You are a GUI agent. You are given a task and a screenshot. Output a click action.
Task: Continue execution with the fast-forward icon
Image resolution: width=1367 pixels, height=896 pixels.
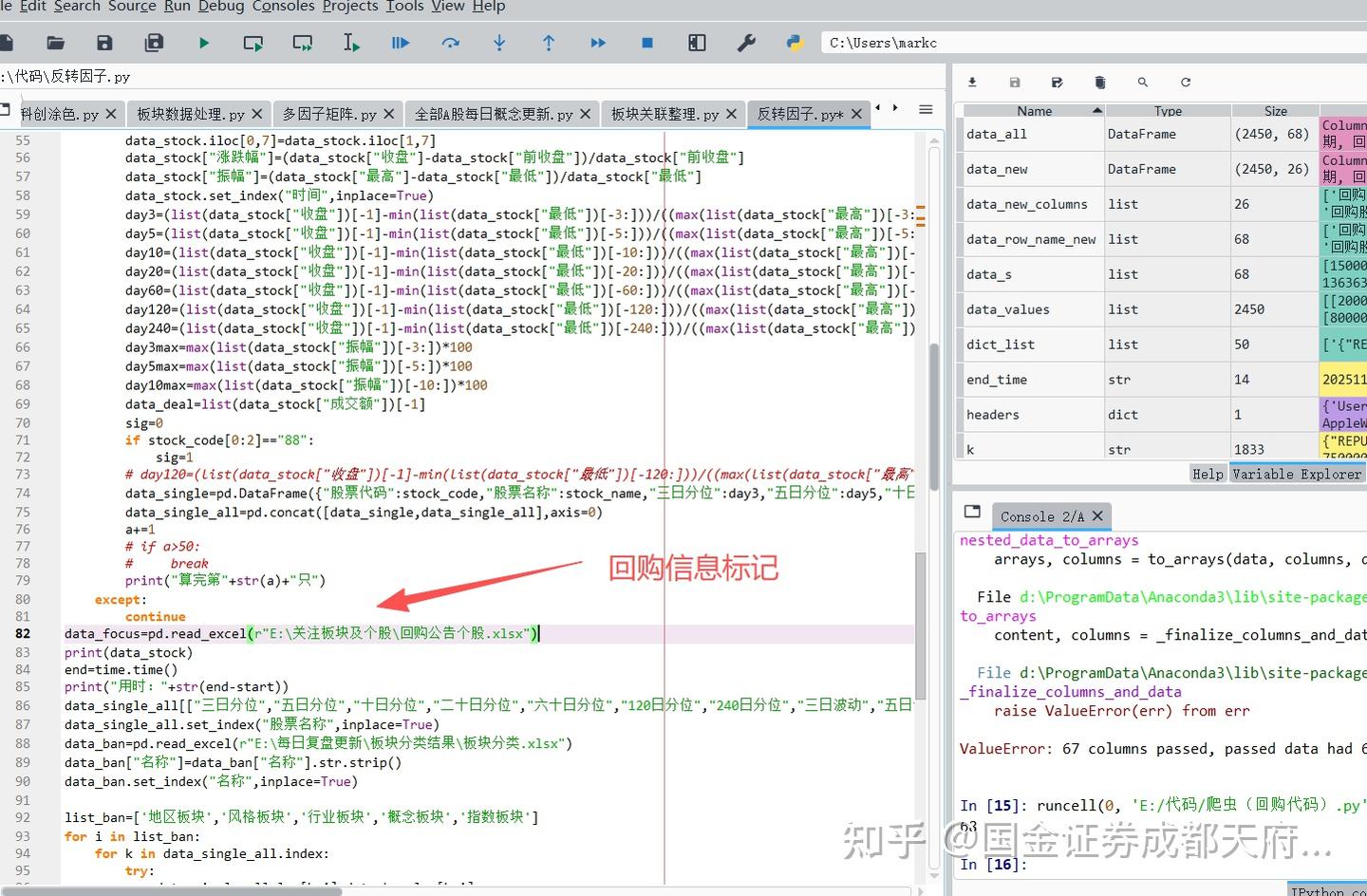click(598, 42)
